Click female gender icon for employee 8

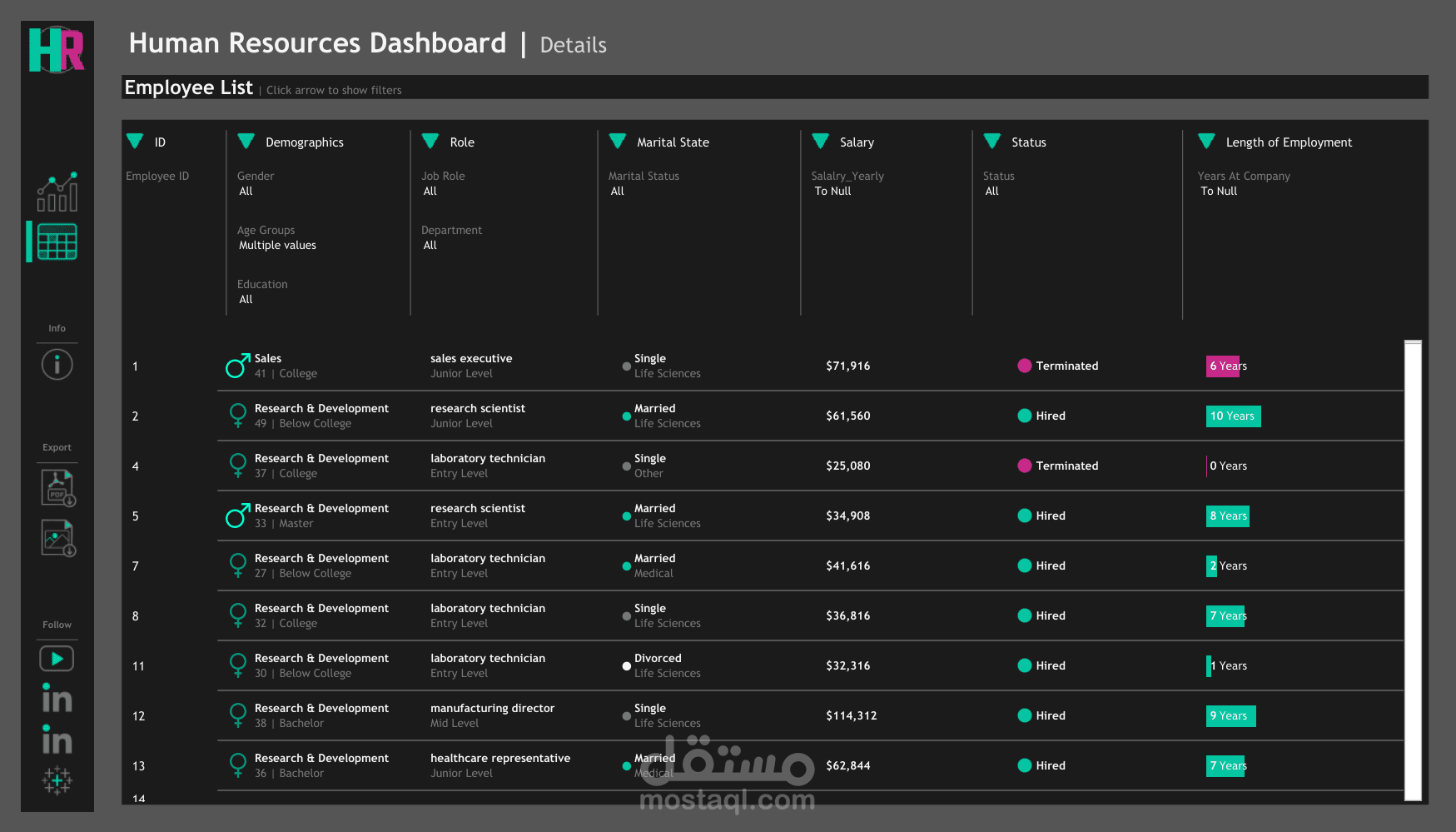click(x=237, y=615)
